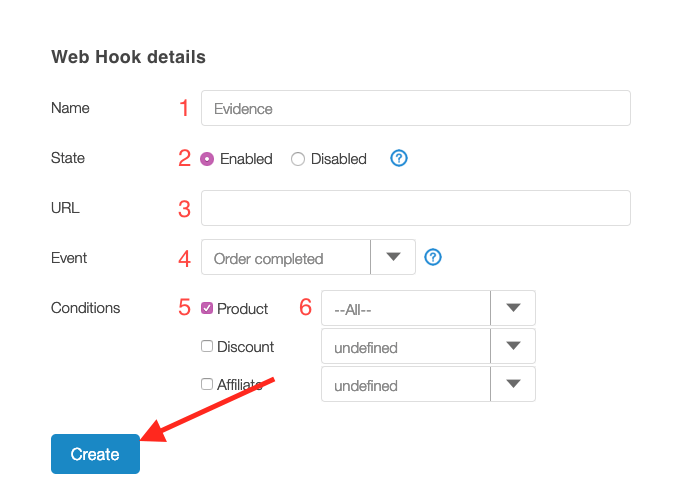
Task: Uncheck the Product condition checkbox
Action: [x=207, y=308]
